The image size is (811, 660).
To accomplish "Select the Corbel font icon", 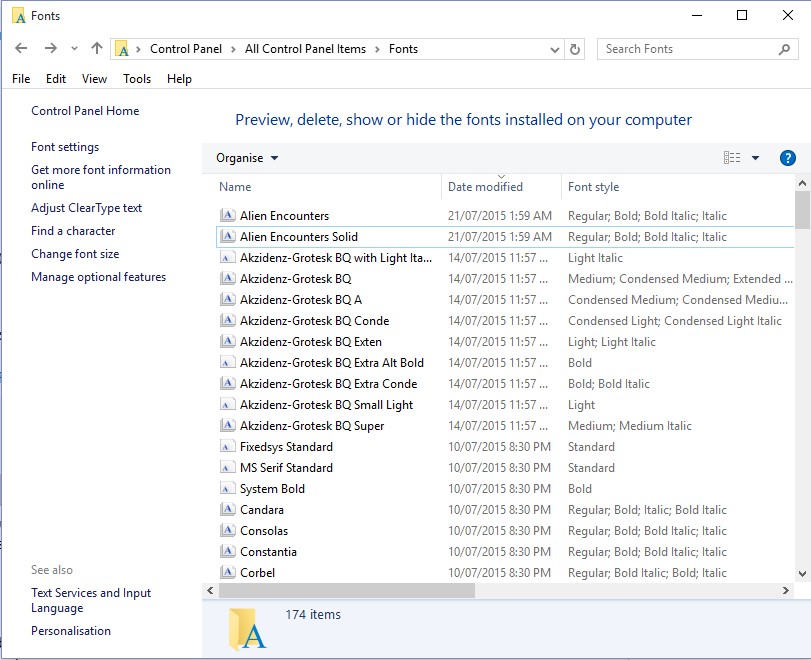I will click(227, 573).
